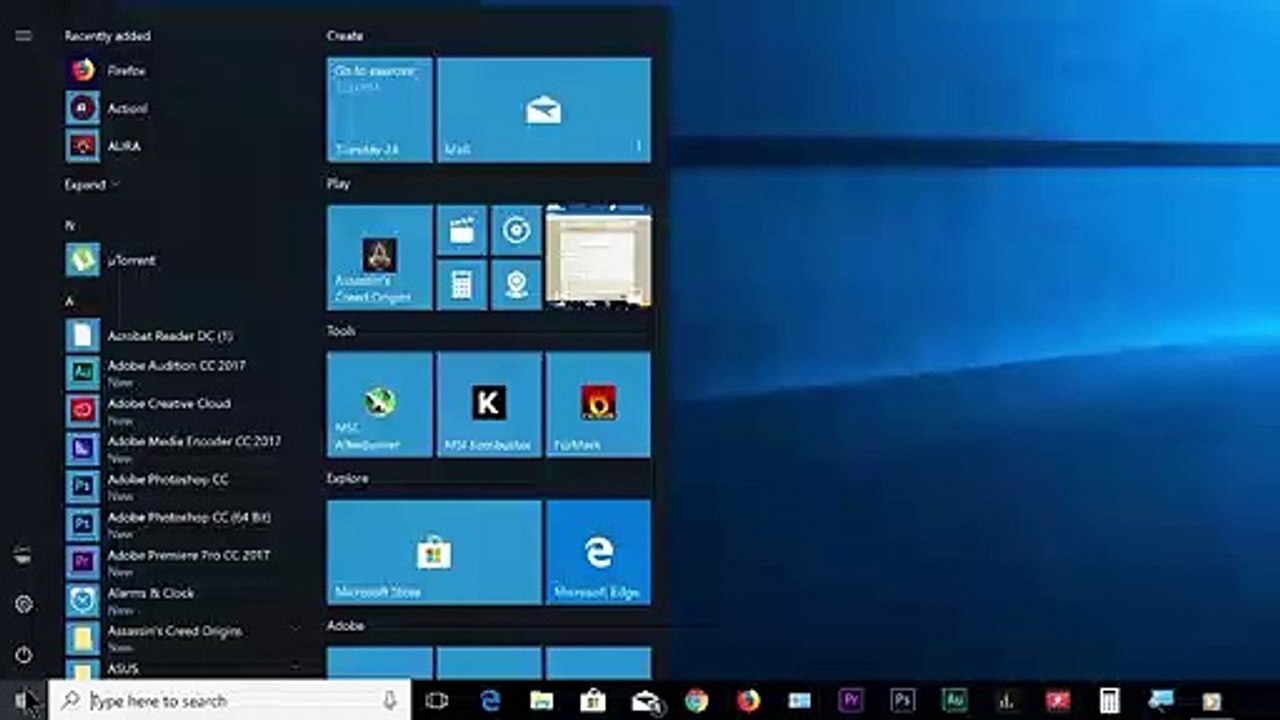Launch Adobe Audition CC 2017
The height and width of the screenshot is (720, 1280).
point(180,373)
